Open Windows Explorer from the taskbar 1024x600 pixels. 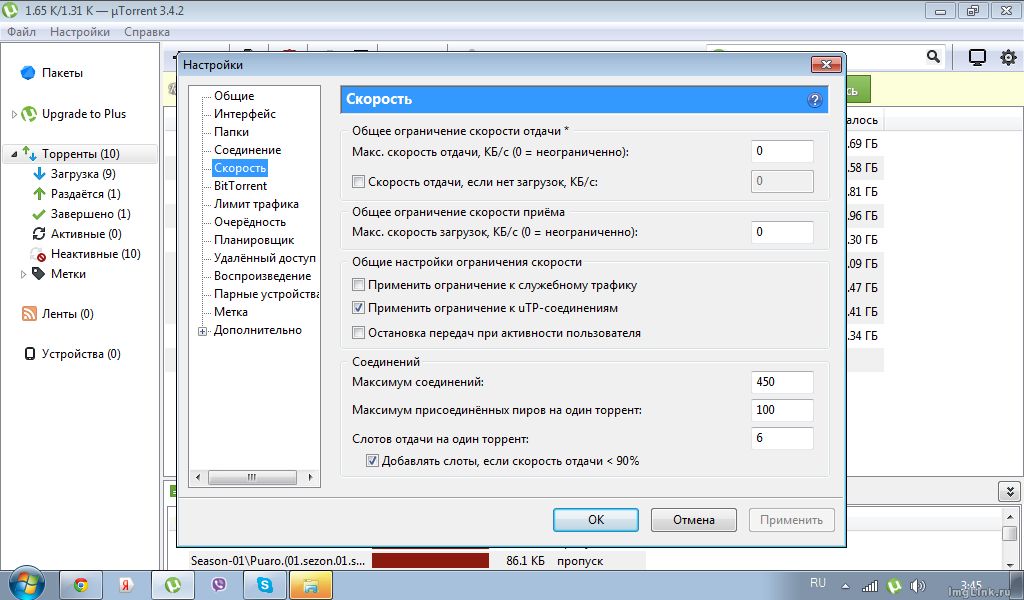[x=311, y=585]
